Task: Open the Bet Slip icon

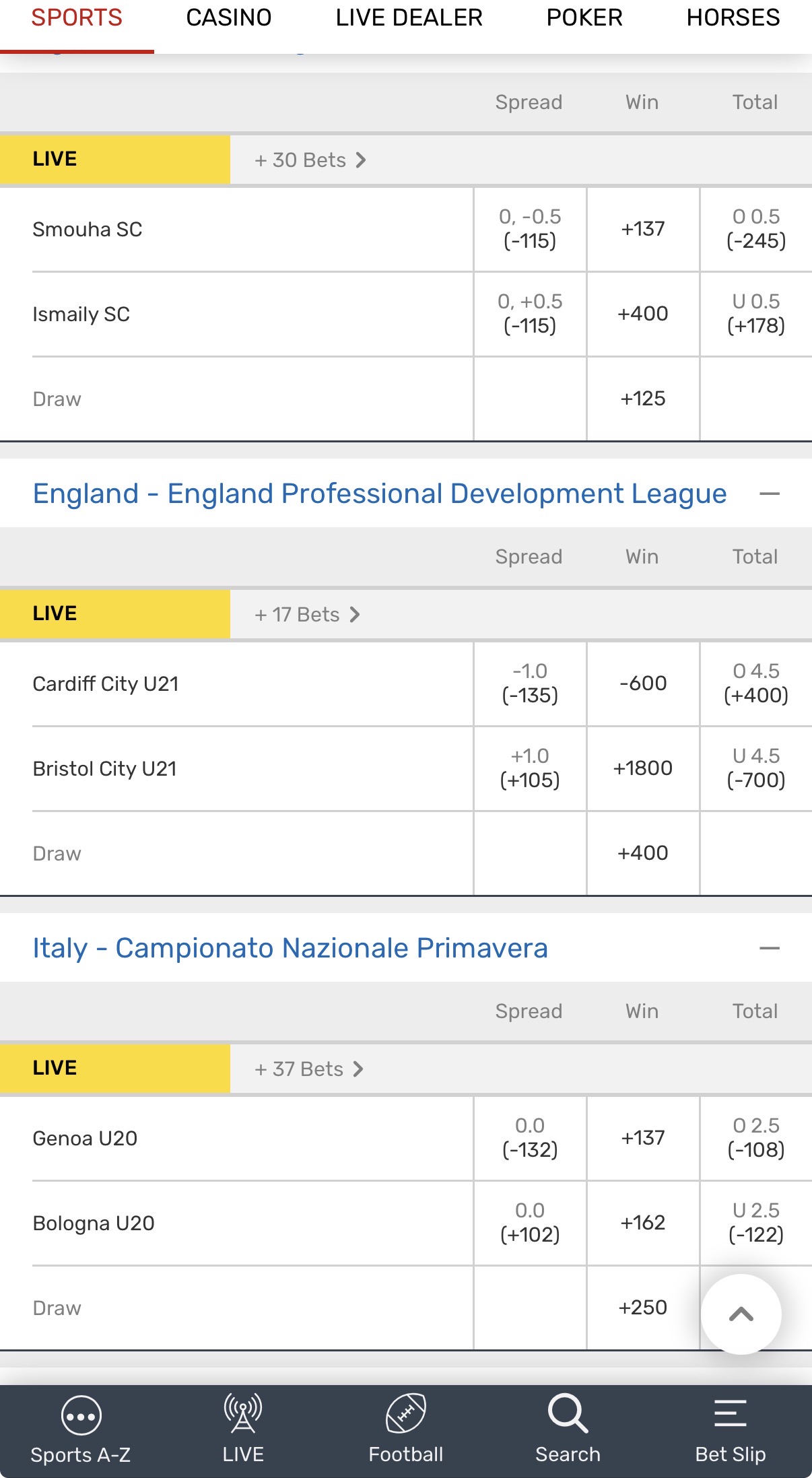Action: tap(731, 1413)
